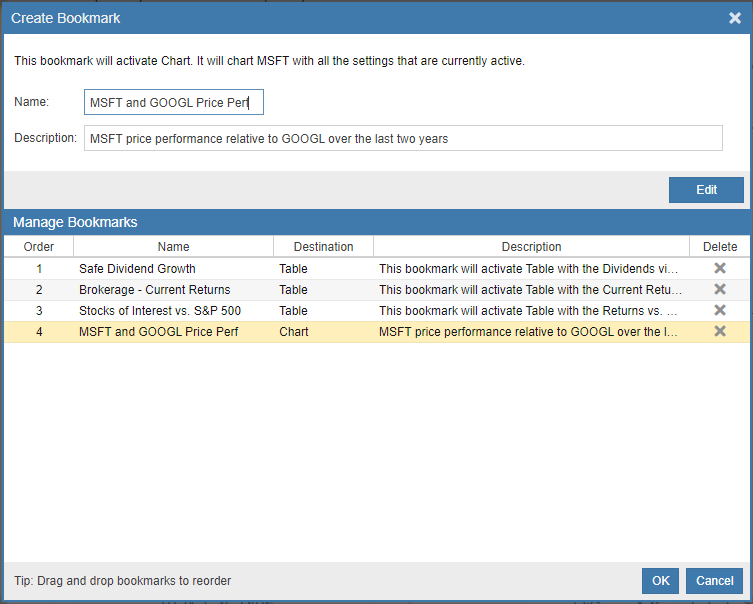Focus the Description input field

[403, 138]
